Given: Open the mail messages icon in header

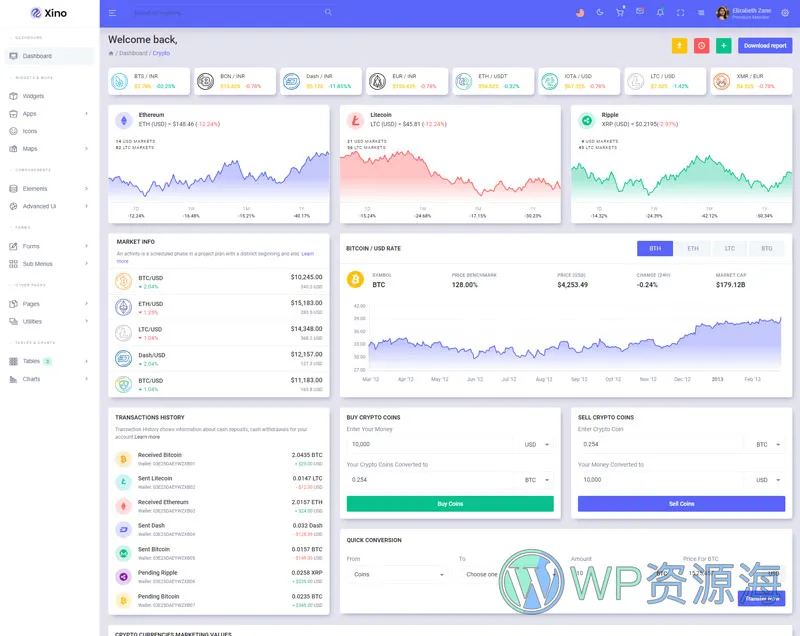Looking at the screenshot, I should (640, 13).
